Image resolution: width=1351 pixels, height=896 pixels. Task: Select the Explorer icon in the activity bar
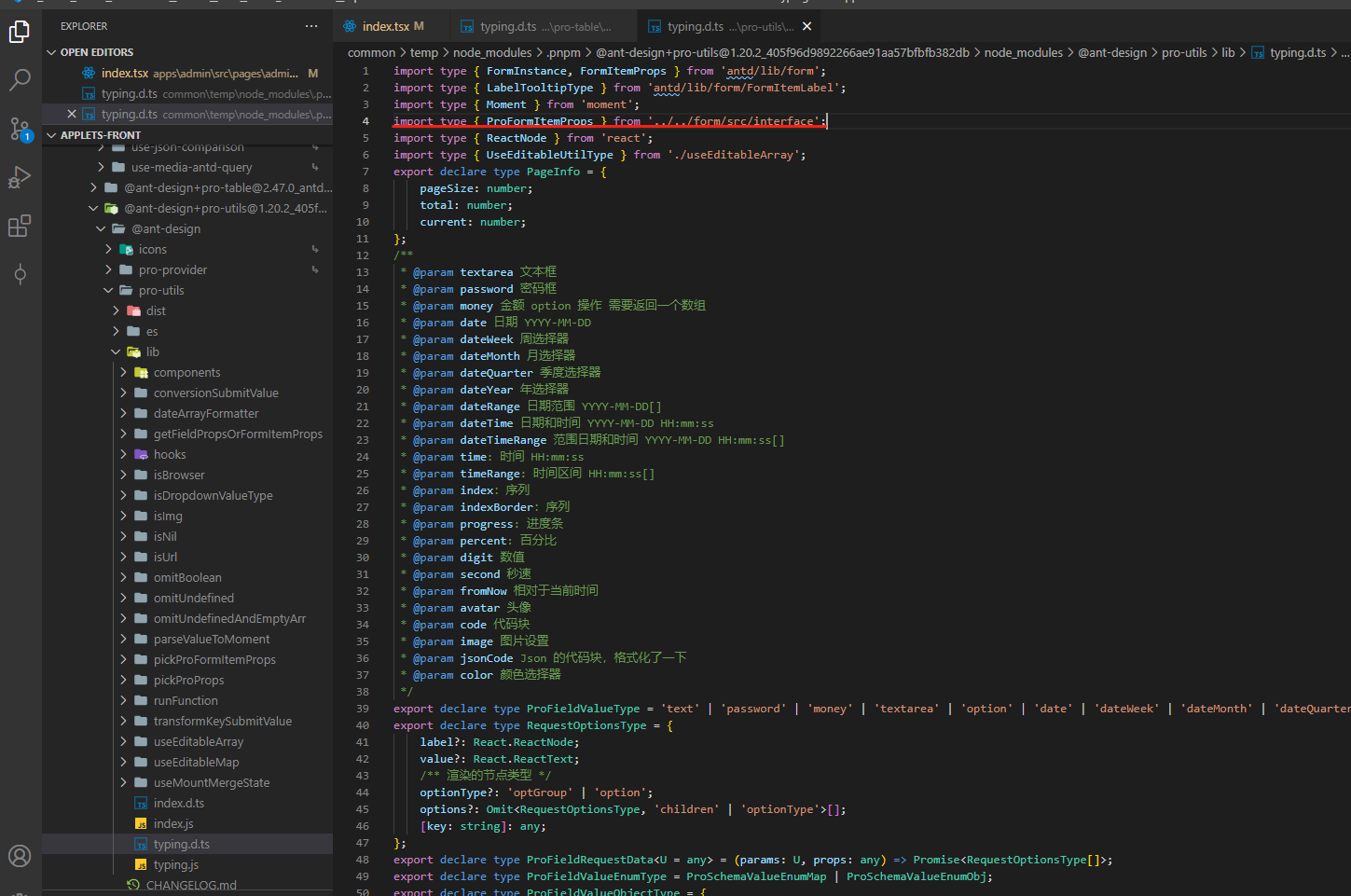point(21,31)
